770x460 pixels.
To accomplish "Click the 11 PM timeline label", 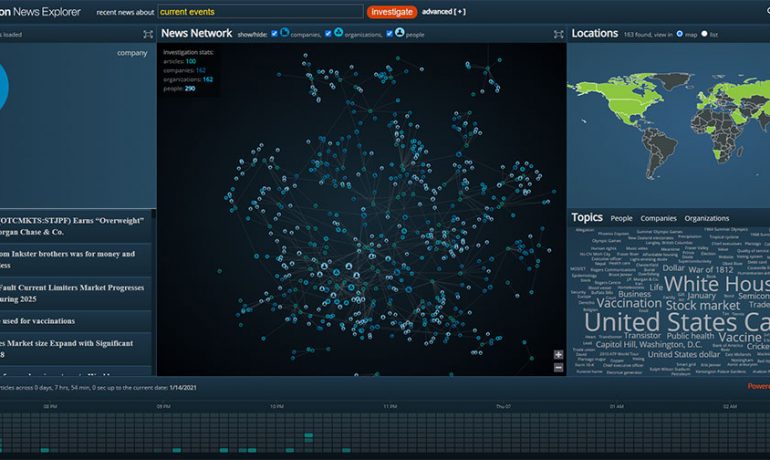I will coord(390,406).
